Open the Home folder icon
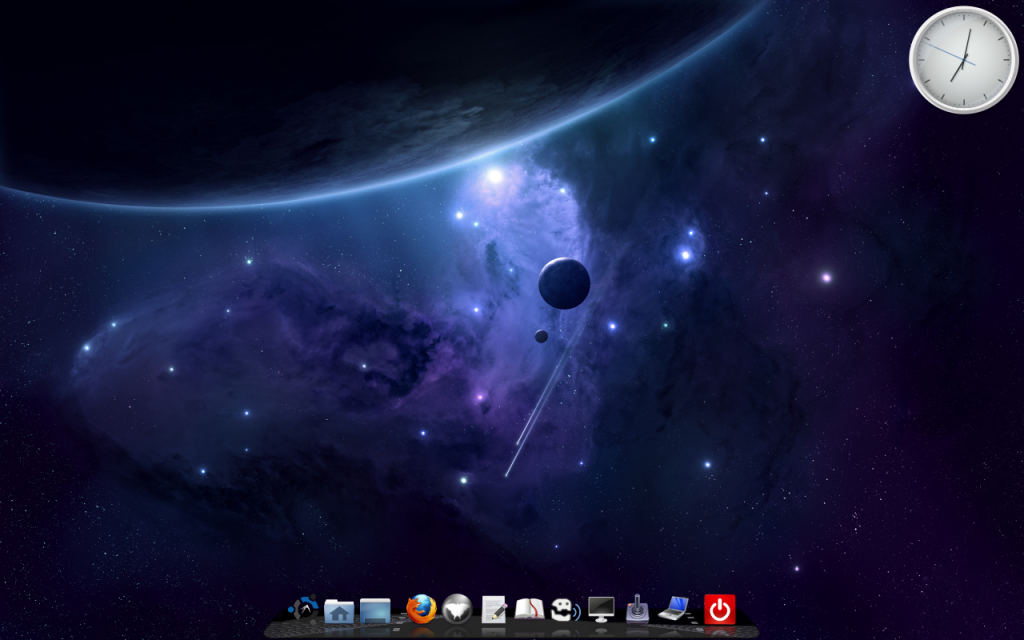The height and width of the screenshot is (640, 1024). point(339,610)
